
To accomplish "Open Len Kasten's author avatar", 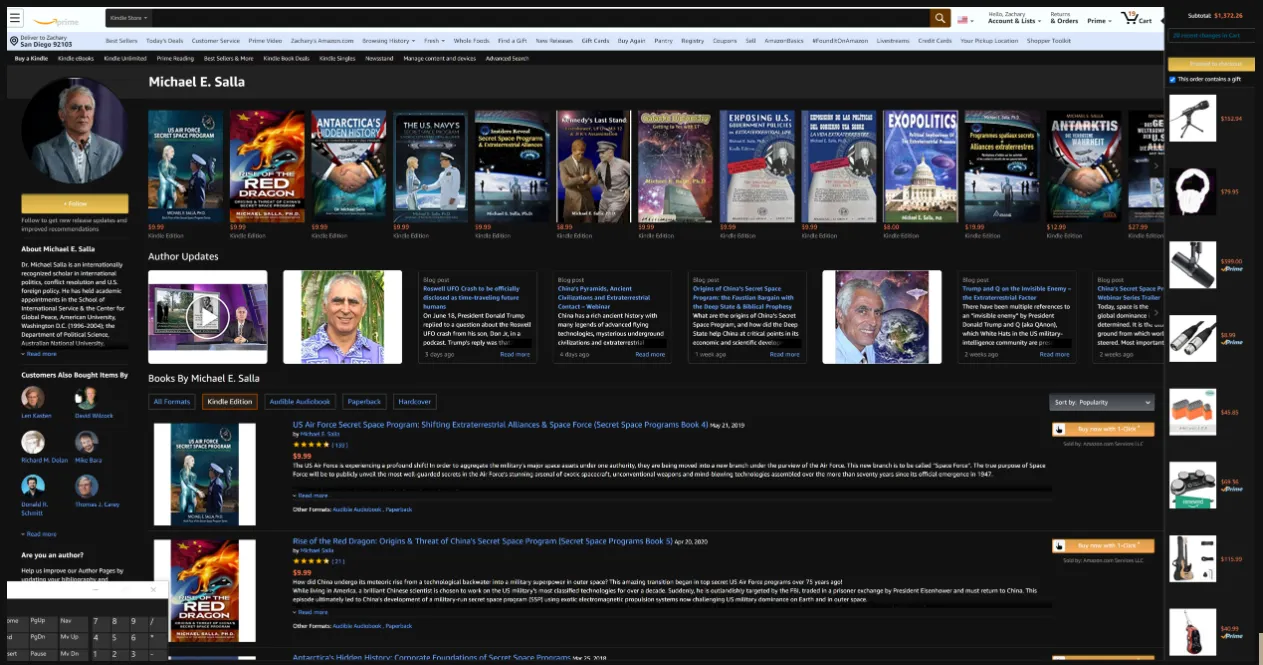I will [x=33, y=397].
